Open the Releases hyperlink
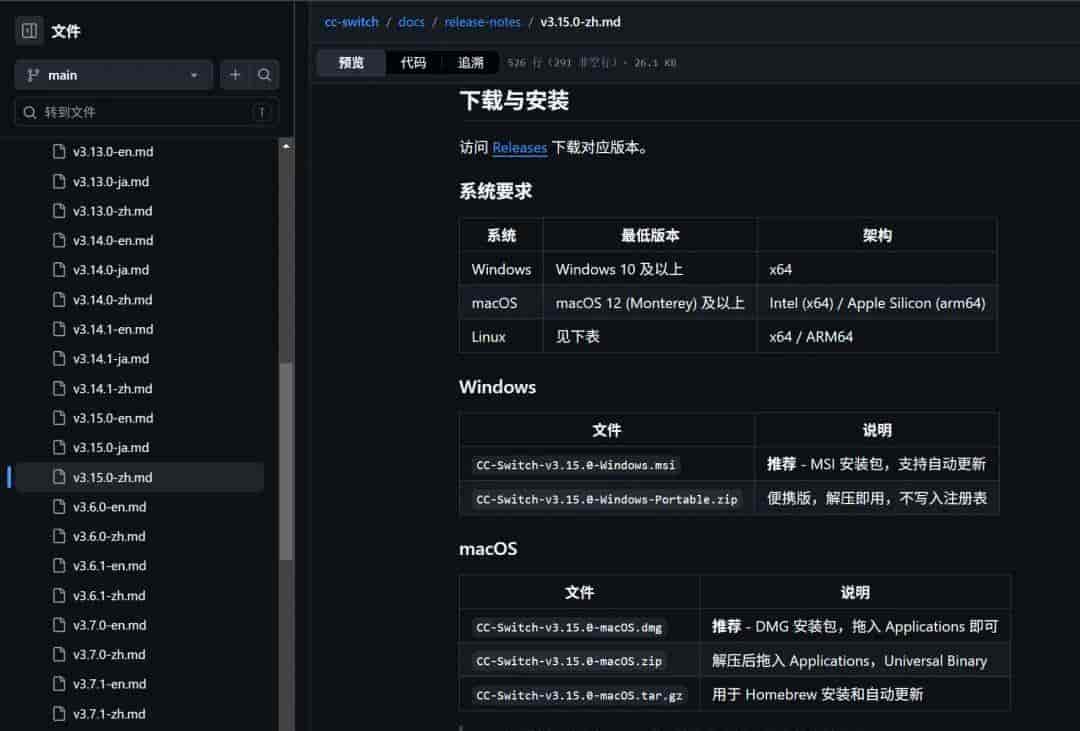 (x=519, y=147)
